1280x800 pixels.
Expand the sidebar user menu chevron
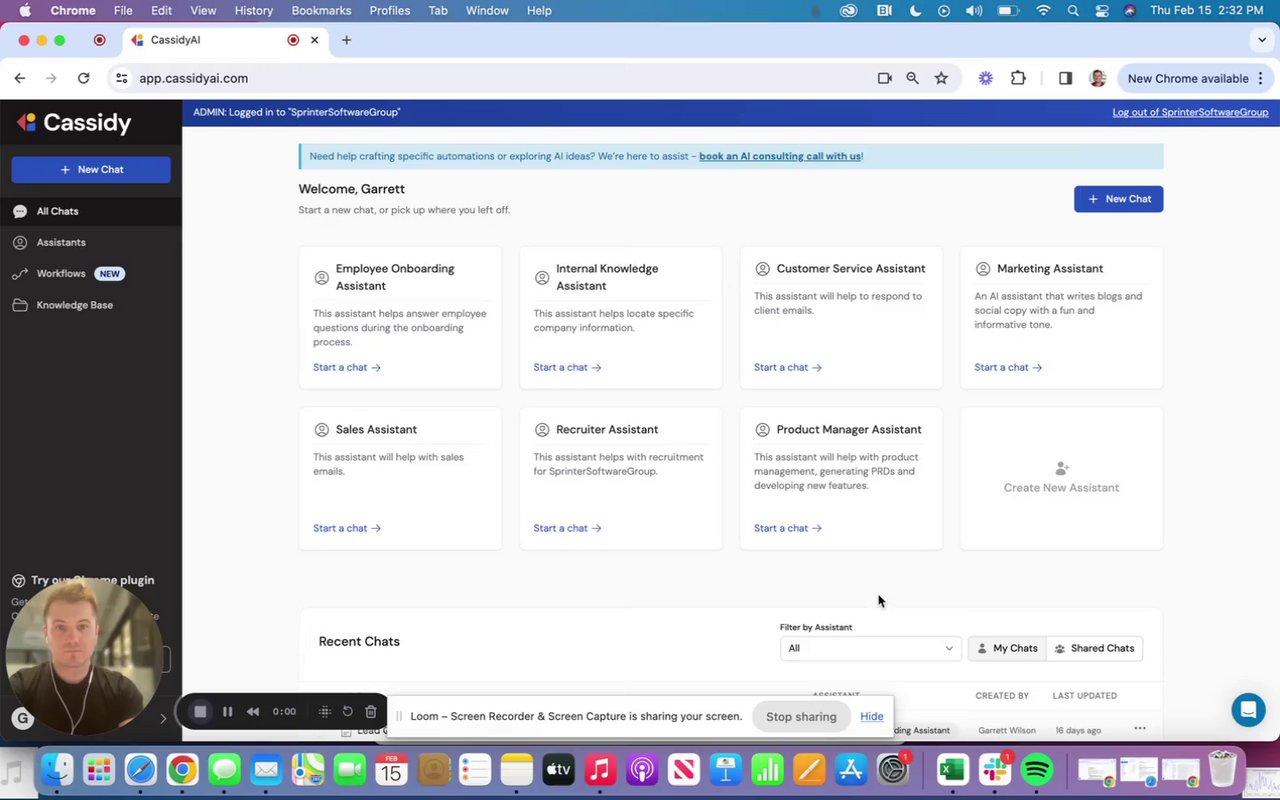pos(163,718)
